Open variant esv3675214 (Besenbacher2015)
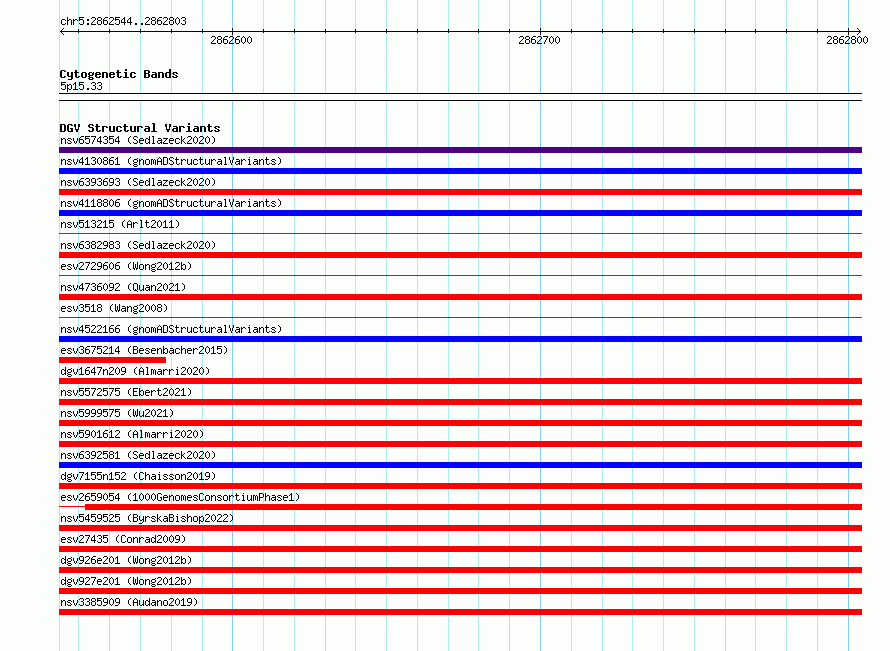890x651 pixels. (x=144, y=350)
